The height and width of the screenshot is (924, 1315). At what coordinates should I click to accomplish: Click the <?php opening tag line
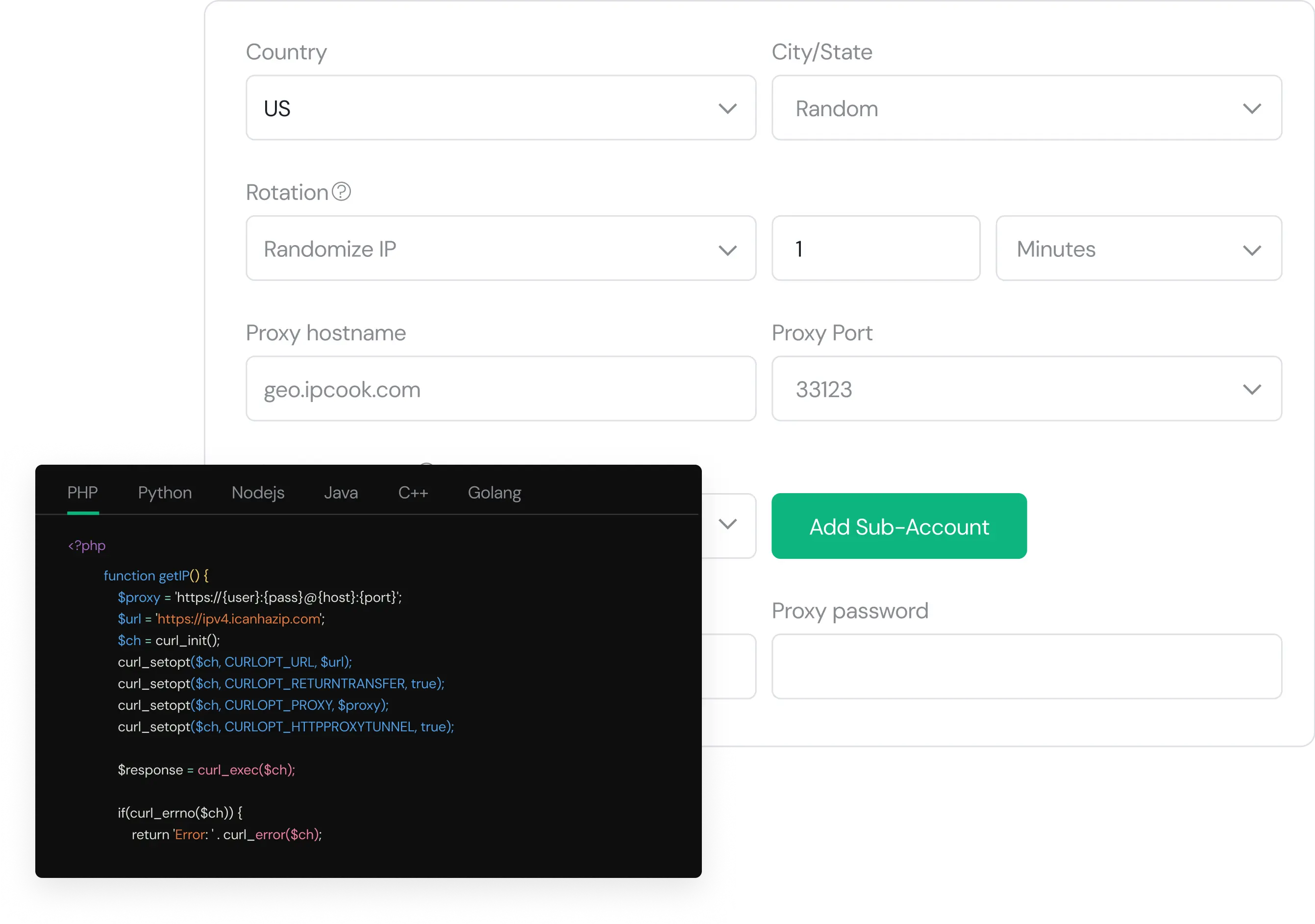tap(86, 546)
